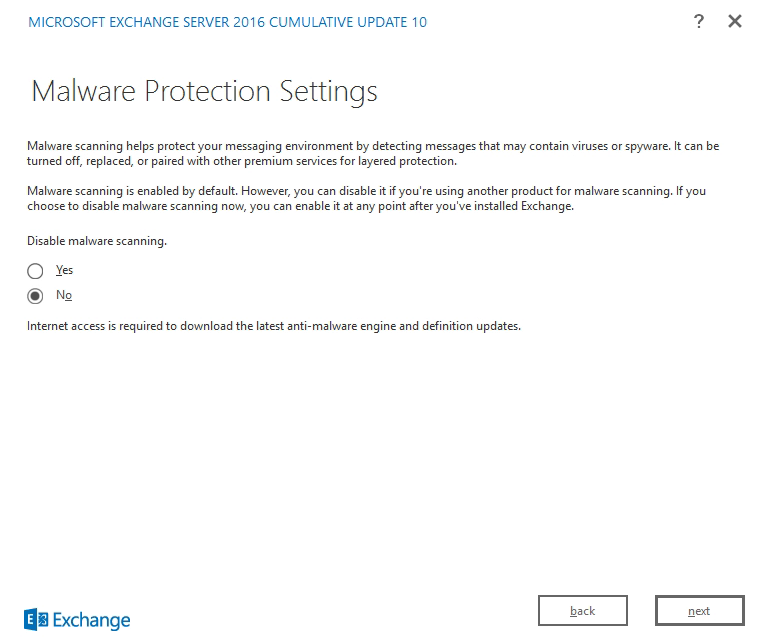758x639 pixels.
Task: Click the Exchange wordmark beside the logo
Action: point(91,620)
